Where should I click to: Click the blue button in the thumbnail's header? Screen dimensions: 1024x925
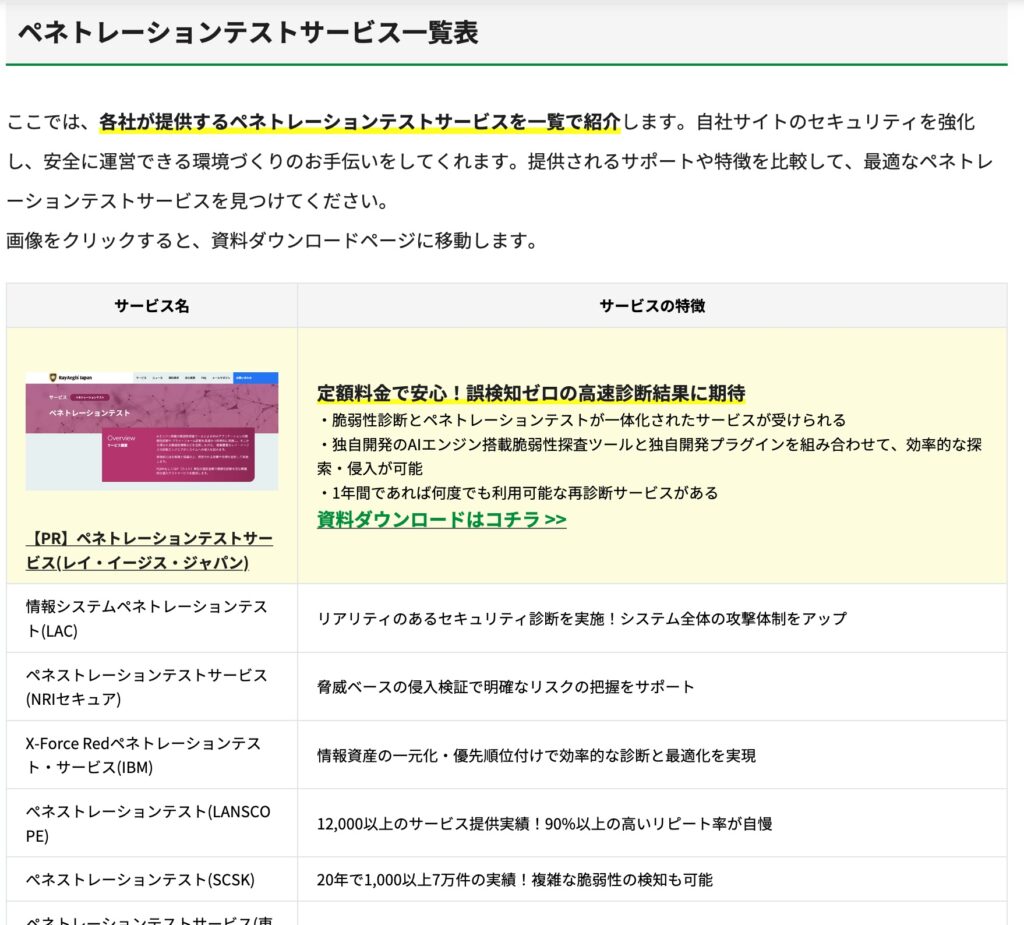click(x=255, y=378)
